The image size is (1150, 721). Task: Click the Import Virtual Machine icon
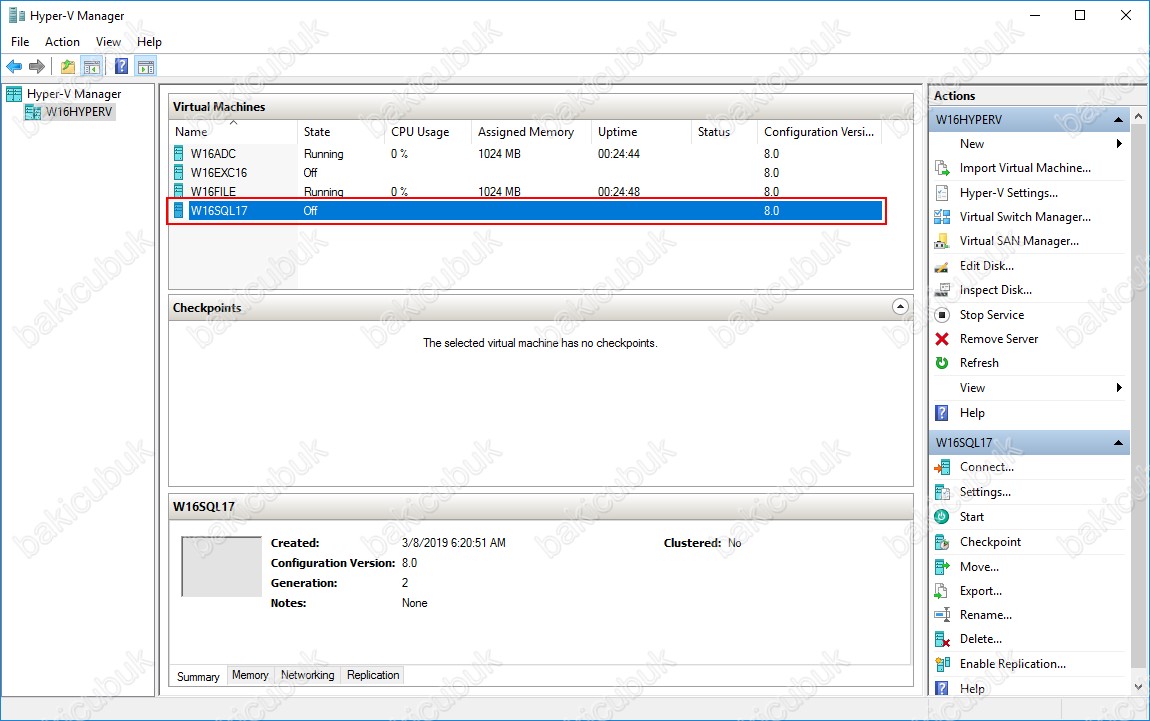942,168
